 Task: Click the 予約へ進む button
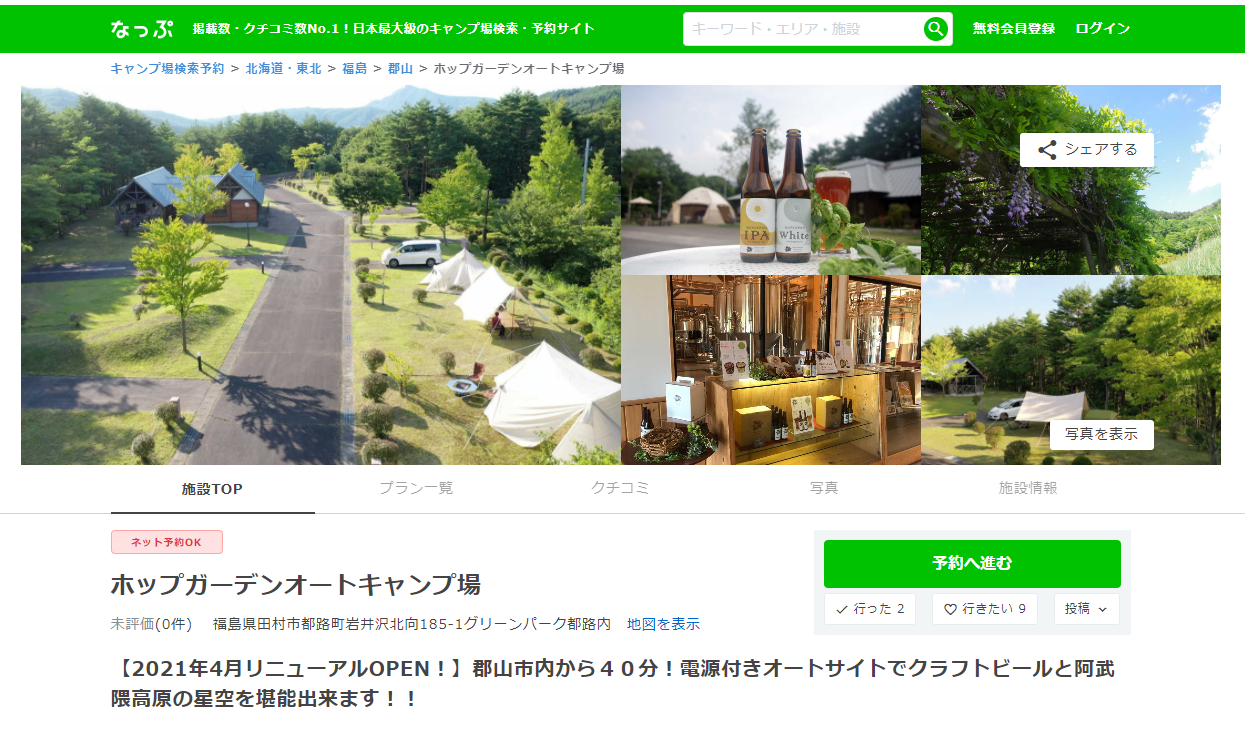coord(972,564)
